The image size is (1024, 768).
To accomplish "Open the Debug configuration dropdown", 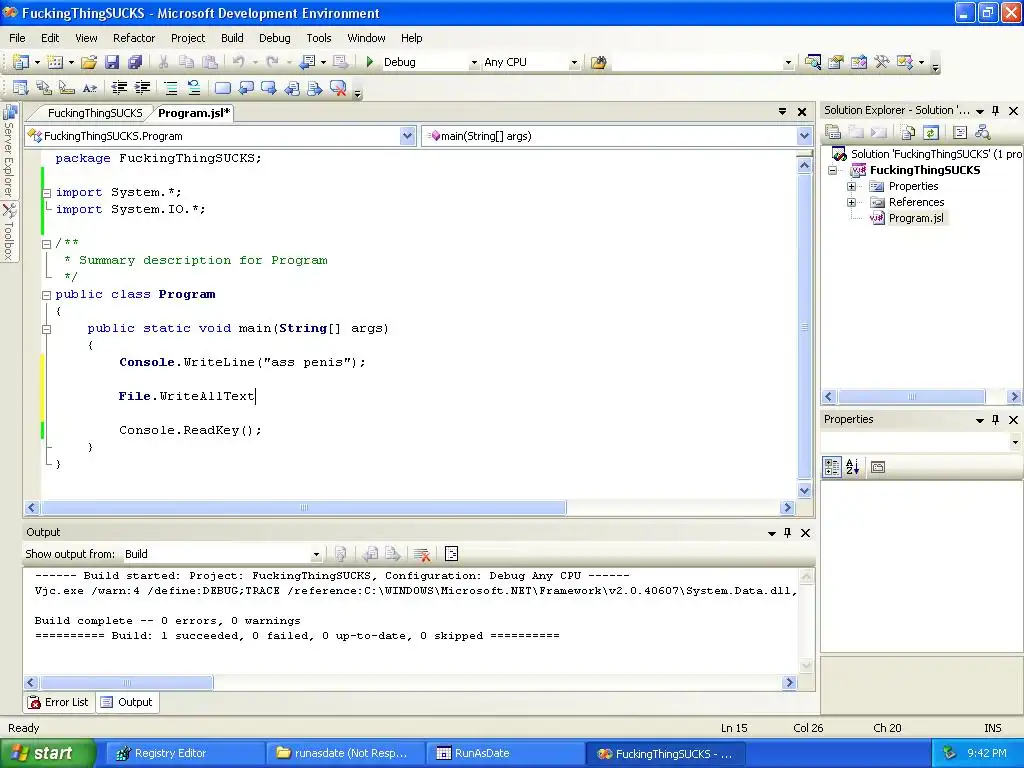I will coord(474,63).
